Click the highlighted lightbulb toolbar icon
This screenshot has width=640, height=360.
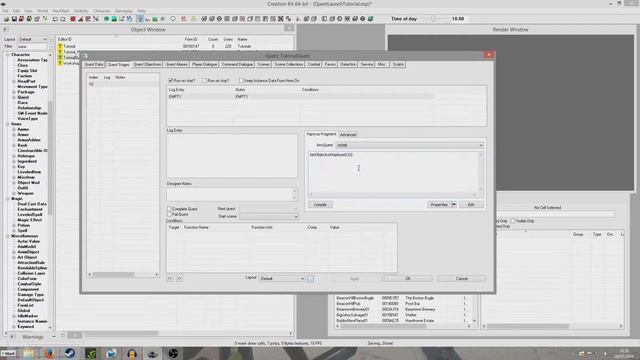[x=140, y=19]
